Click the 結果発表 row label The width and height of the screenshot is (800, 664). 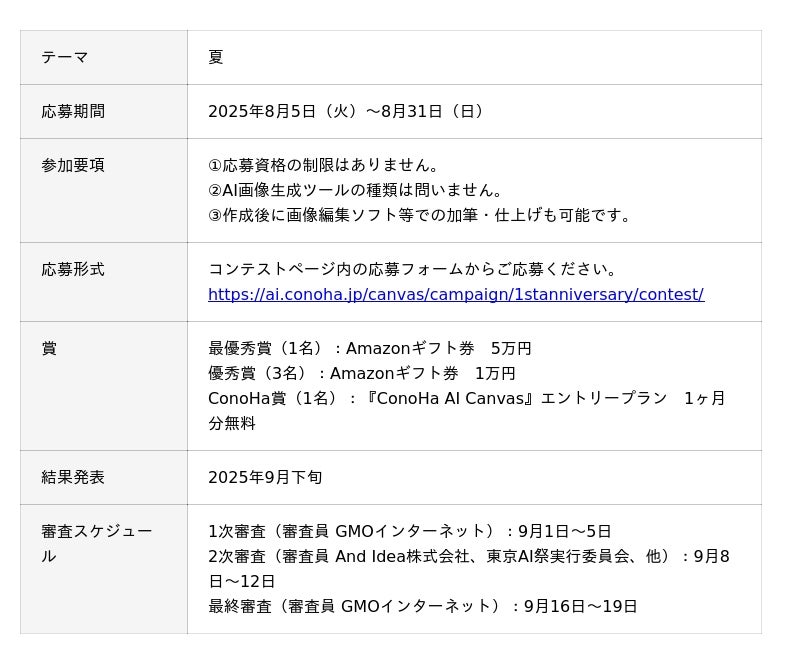tap(73, 478)
